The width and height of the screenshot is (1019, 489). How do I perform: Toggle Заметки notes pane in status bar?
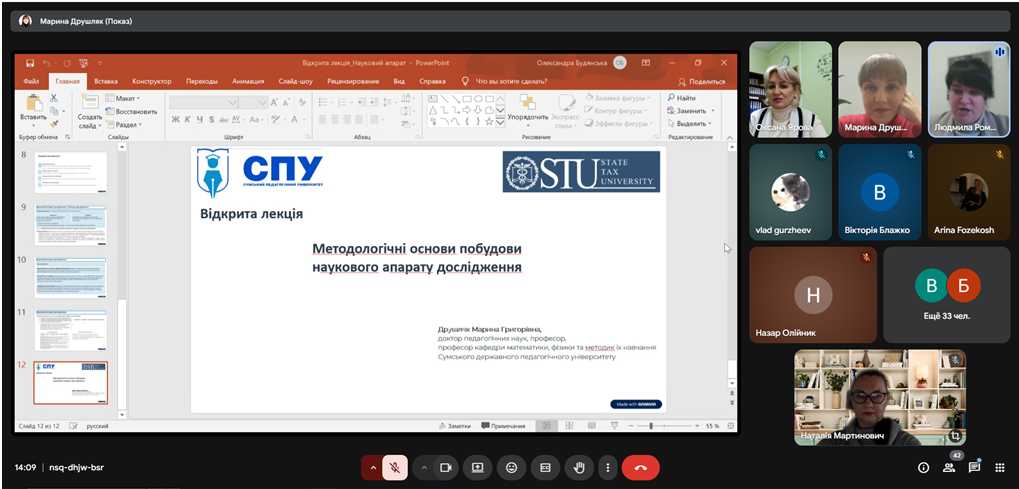pos(454,426)
